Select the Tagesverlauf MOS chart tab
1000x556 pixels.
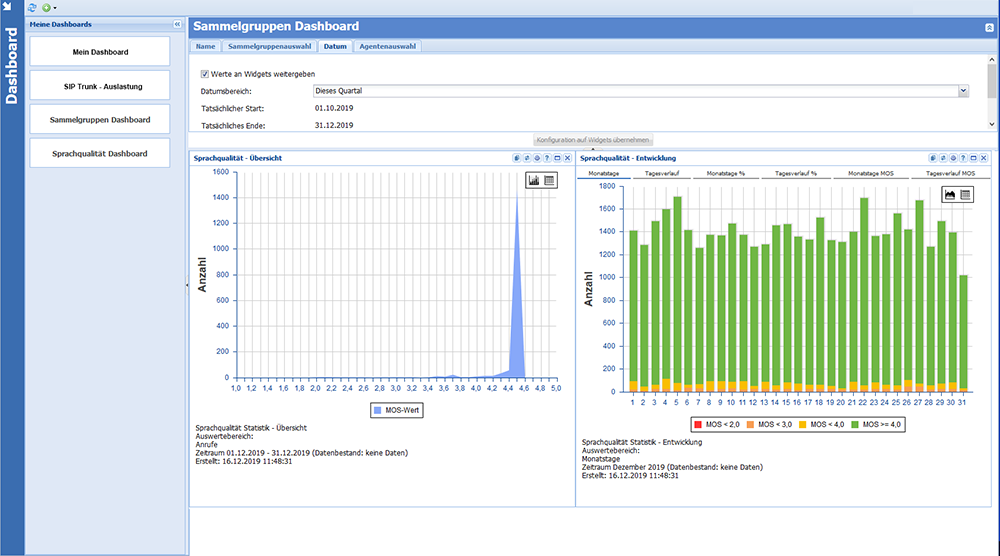(950, 173)
